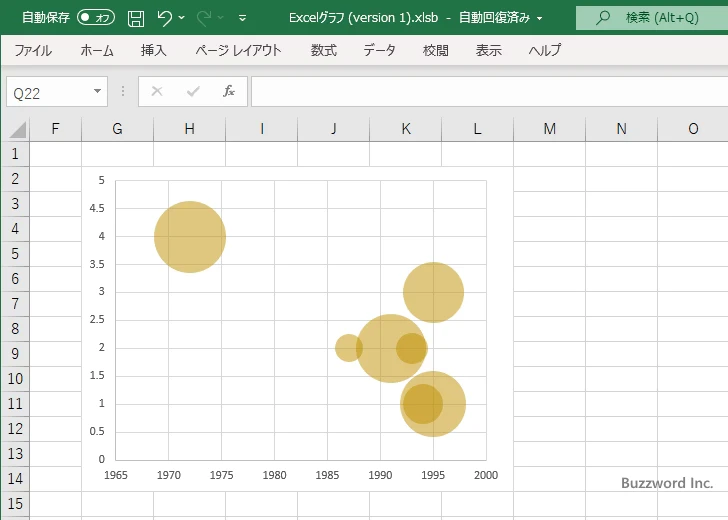Select the bubble at 1995 value 3
This screenshot has width=728, height=520.
433,292
